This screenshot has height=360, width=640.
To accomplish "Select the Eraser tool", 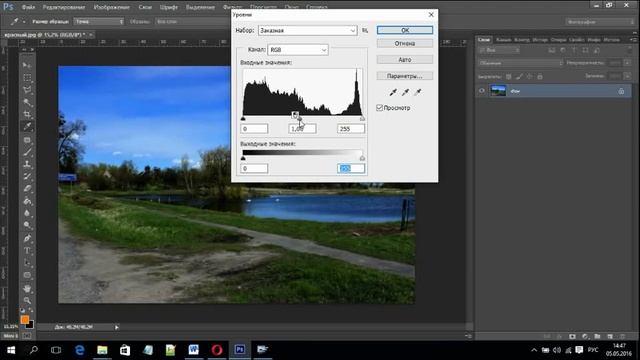I will tap(27, 189).
